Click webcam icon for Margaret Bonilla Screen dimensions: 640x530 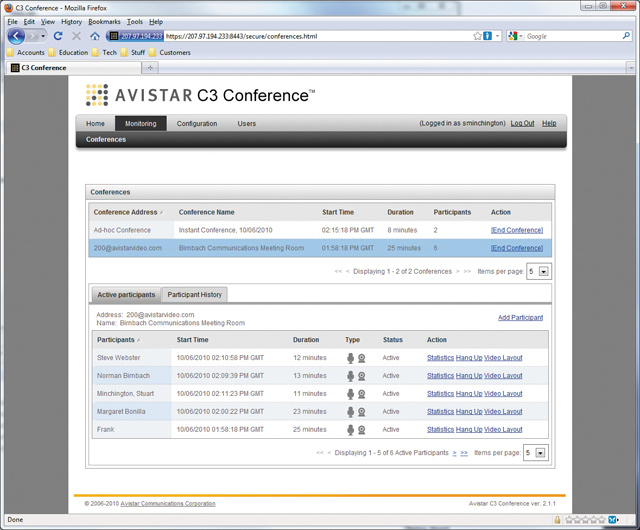click(362, 412)
